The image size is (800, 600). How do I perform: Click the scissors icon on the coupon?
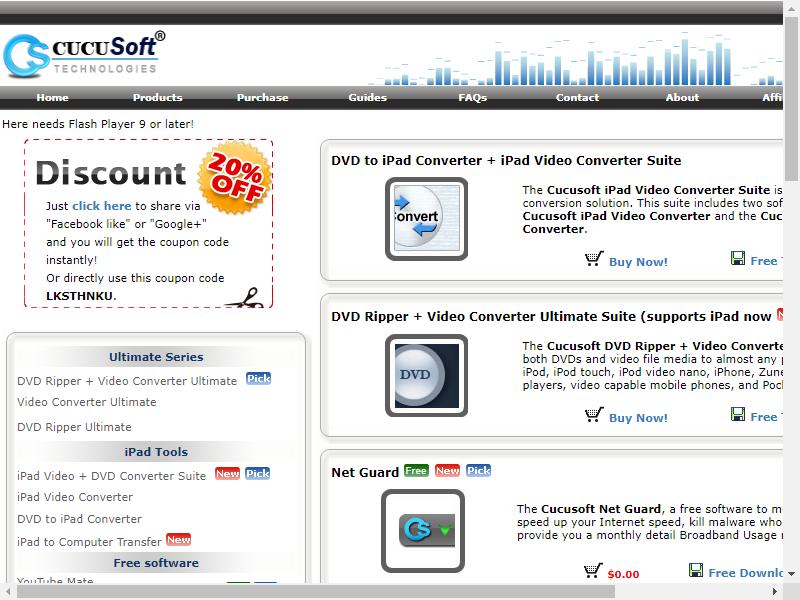click(245, 298)
